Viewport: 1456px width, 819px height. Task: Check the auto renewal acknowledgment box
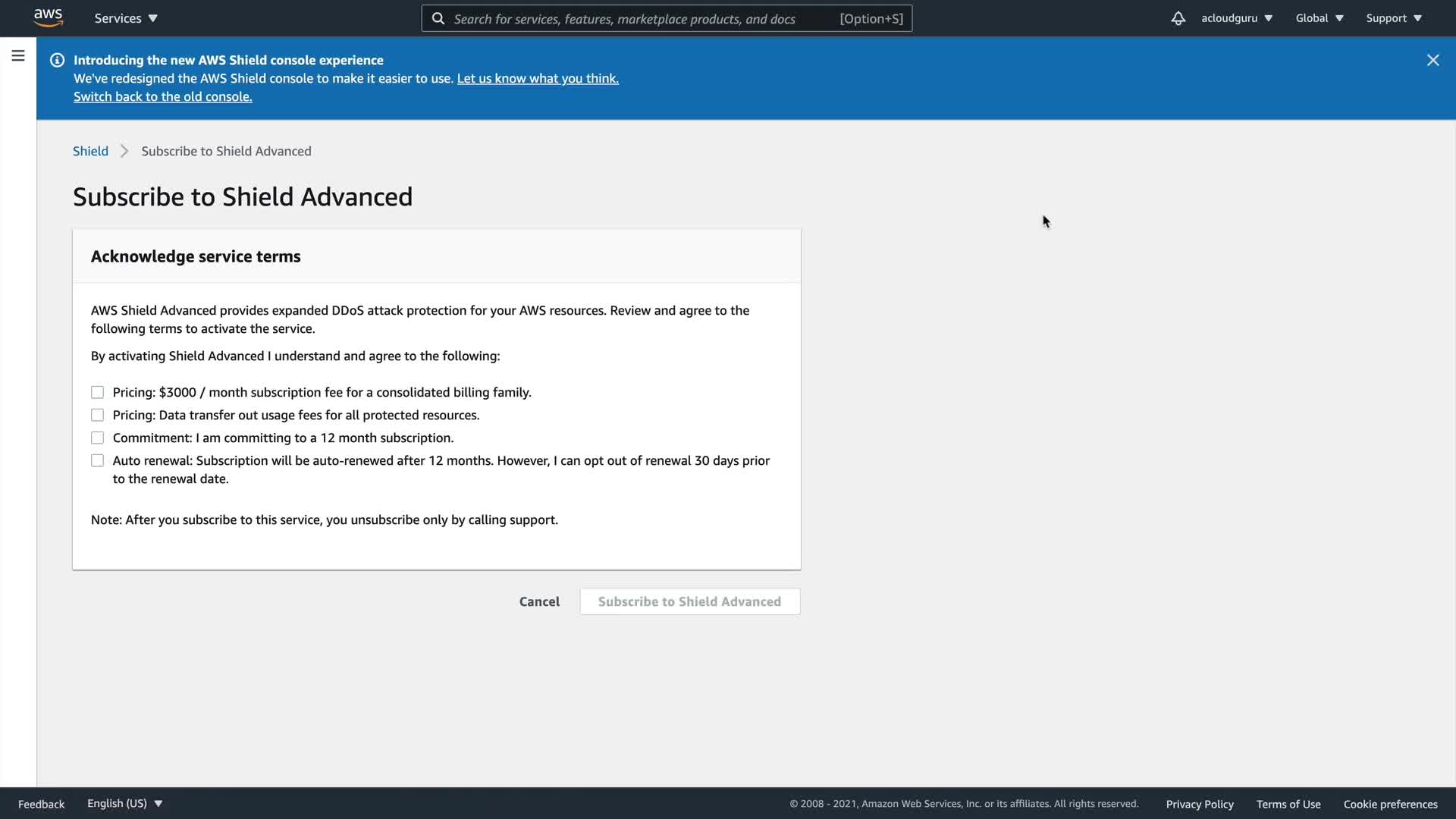(97, 460)
